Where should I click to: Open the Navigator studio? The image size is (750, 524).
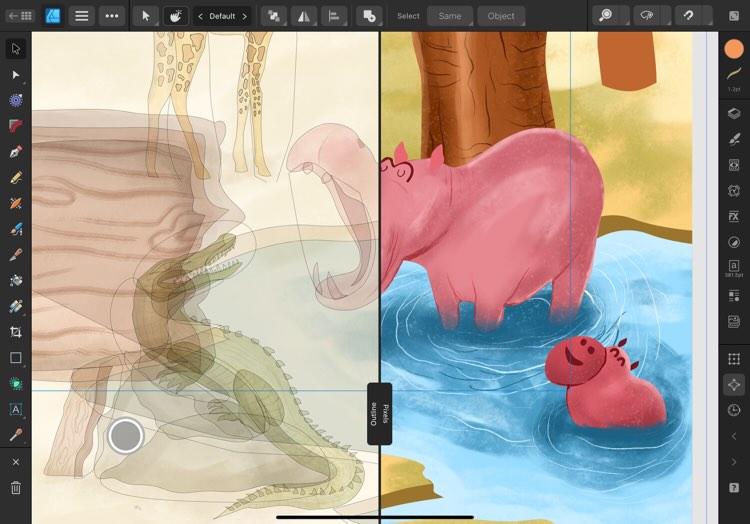point(734,384)
